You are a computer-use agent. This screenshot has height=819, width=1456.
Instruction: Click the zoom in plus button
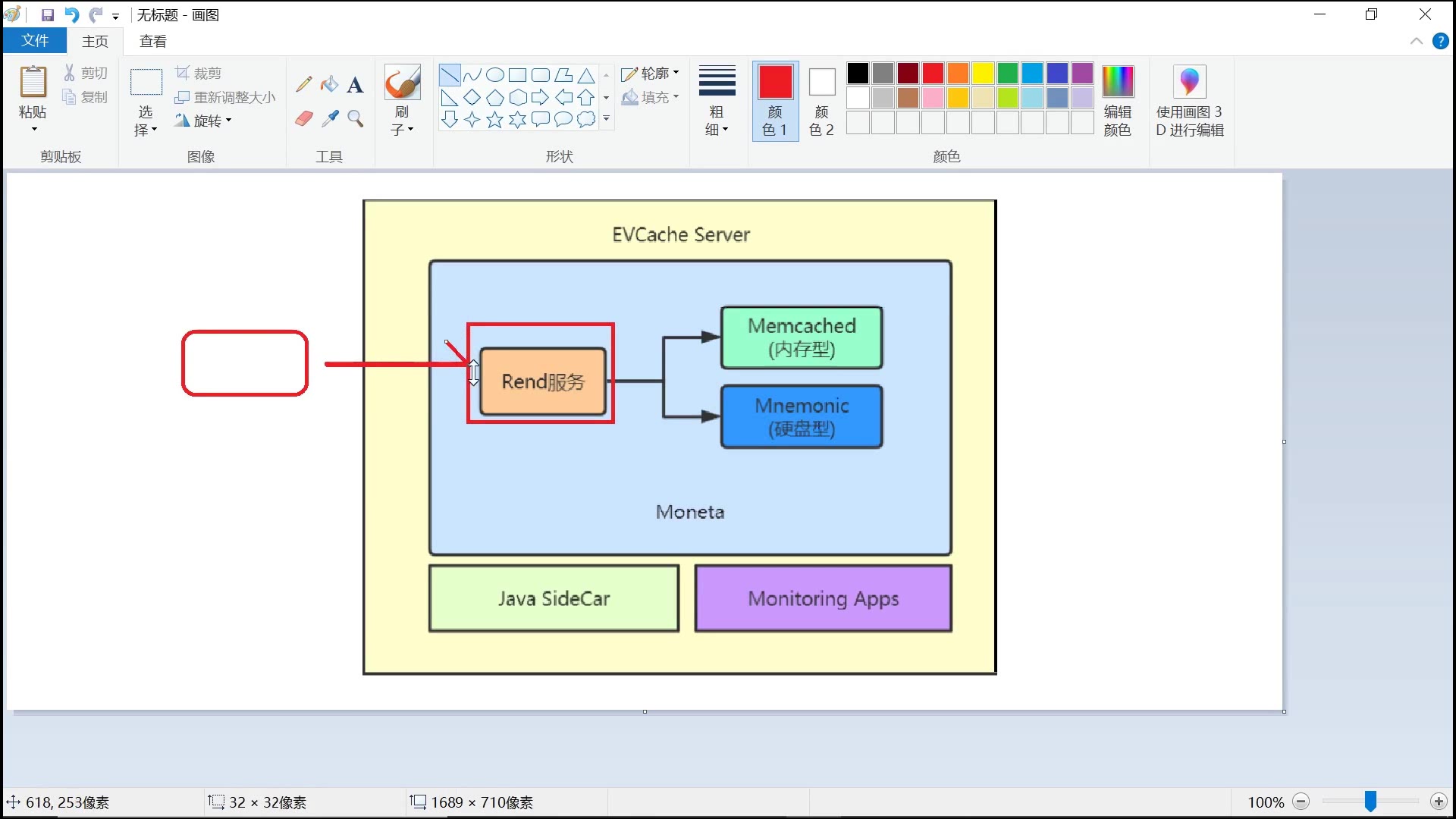(1439, 802)
